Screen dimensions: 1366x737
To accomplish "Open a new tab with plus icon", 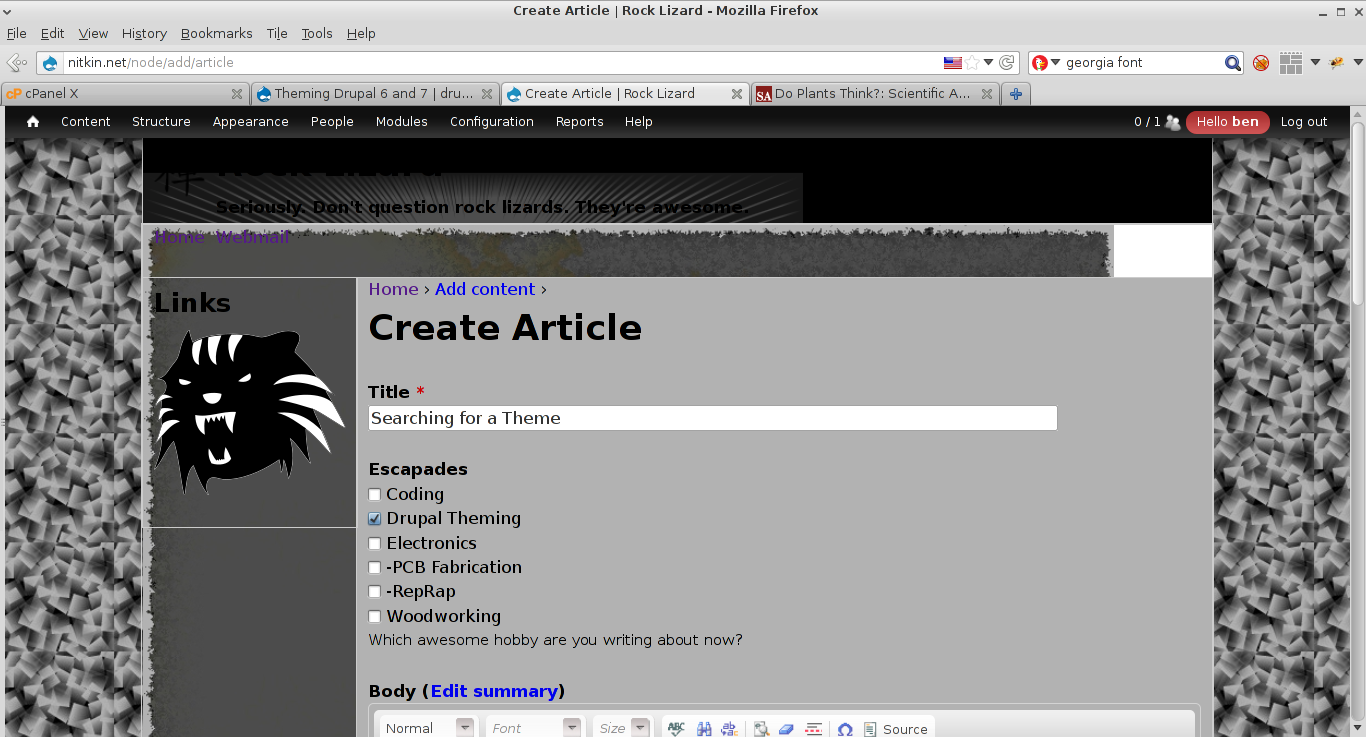I will 1016,94.
